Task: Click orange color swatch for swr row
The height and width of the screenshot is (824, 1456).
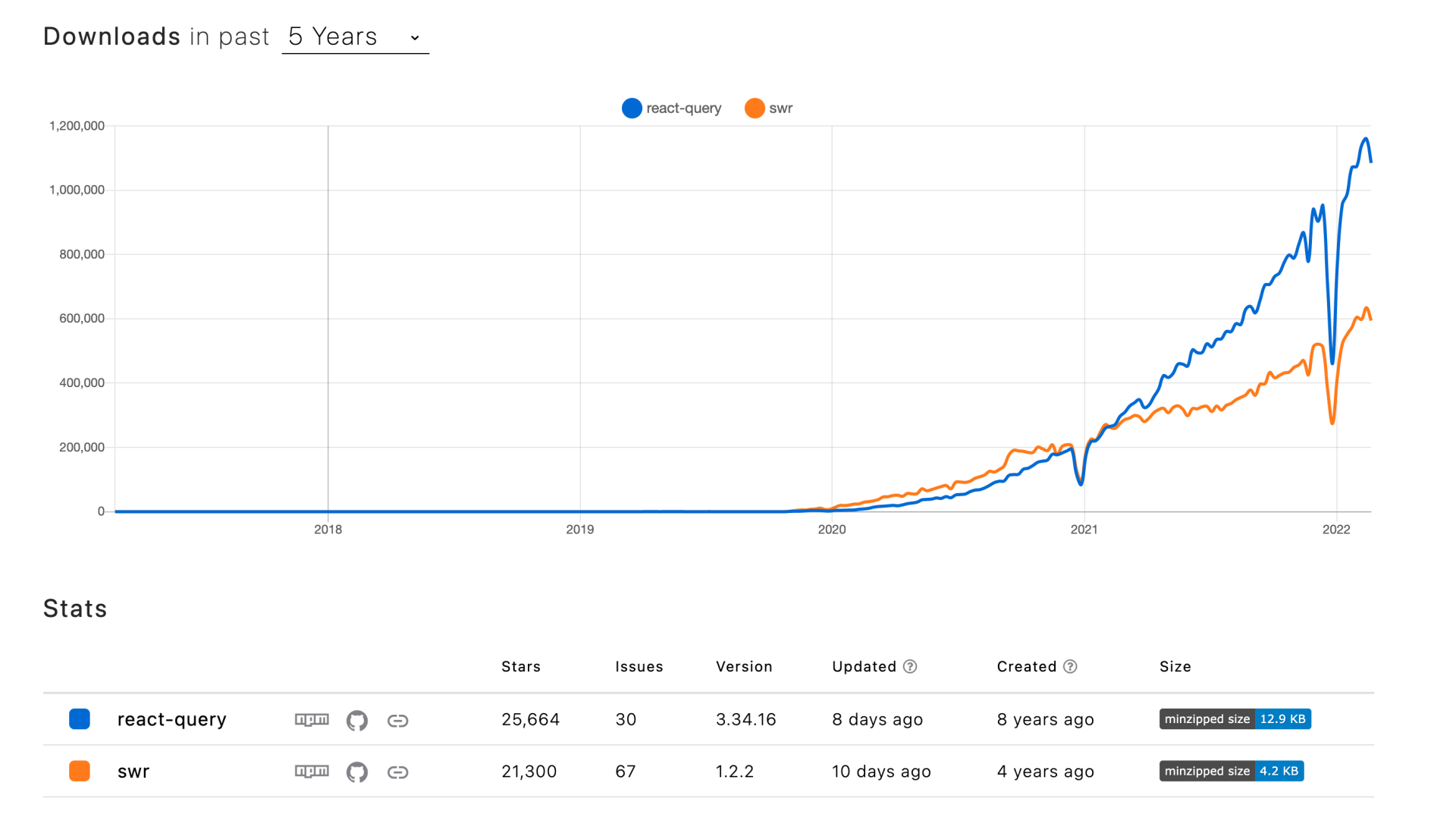Action: (x=80, y=771)
